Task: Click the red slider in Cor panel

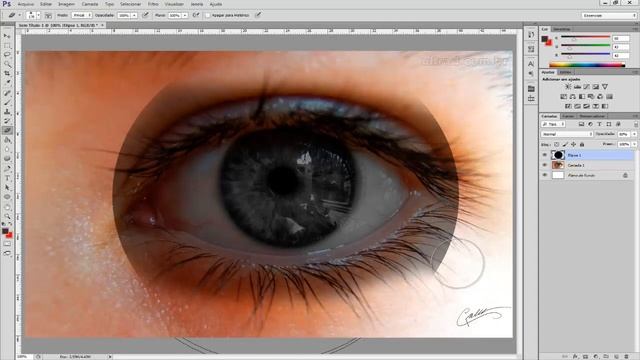Action: (x=585, y=38)
